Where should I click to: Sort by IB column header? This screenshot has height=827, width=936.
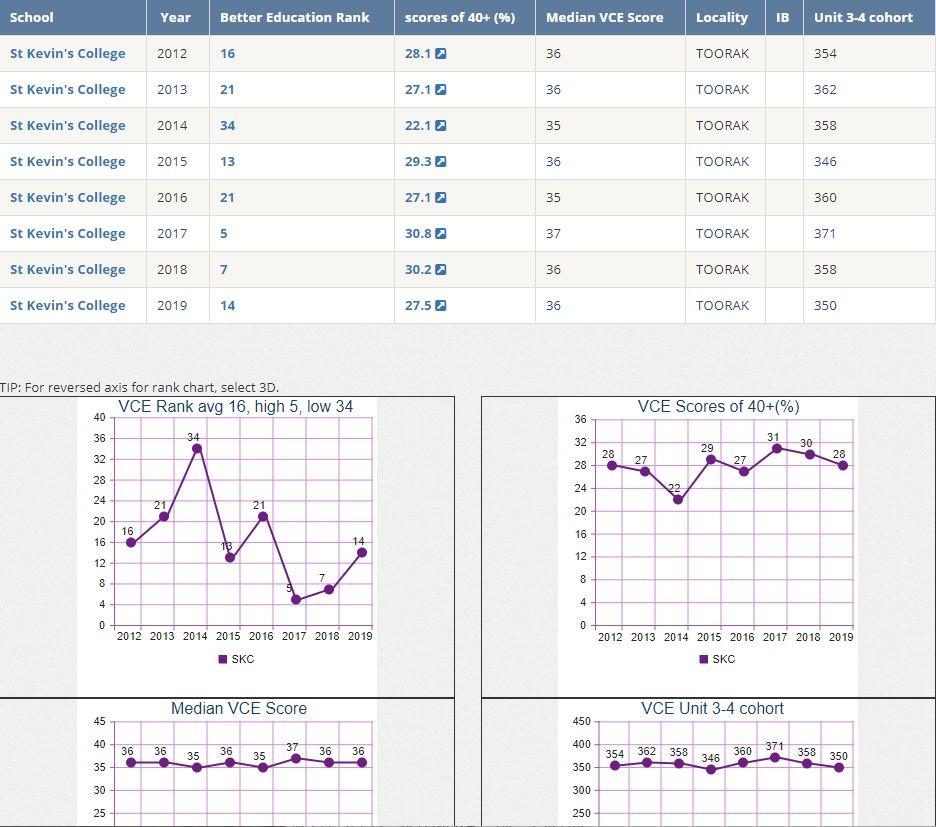coord(783,17)
